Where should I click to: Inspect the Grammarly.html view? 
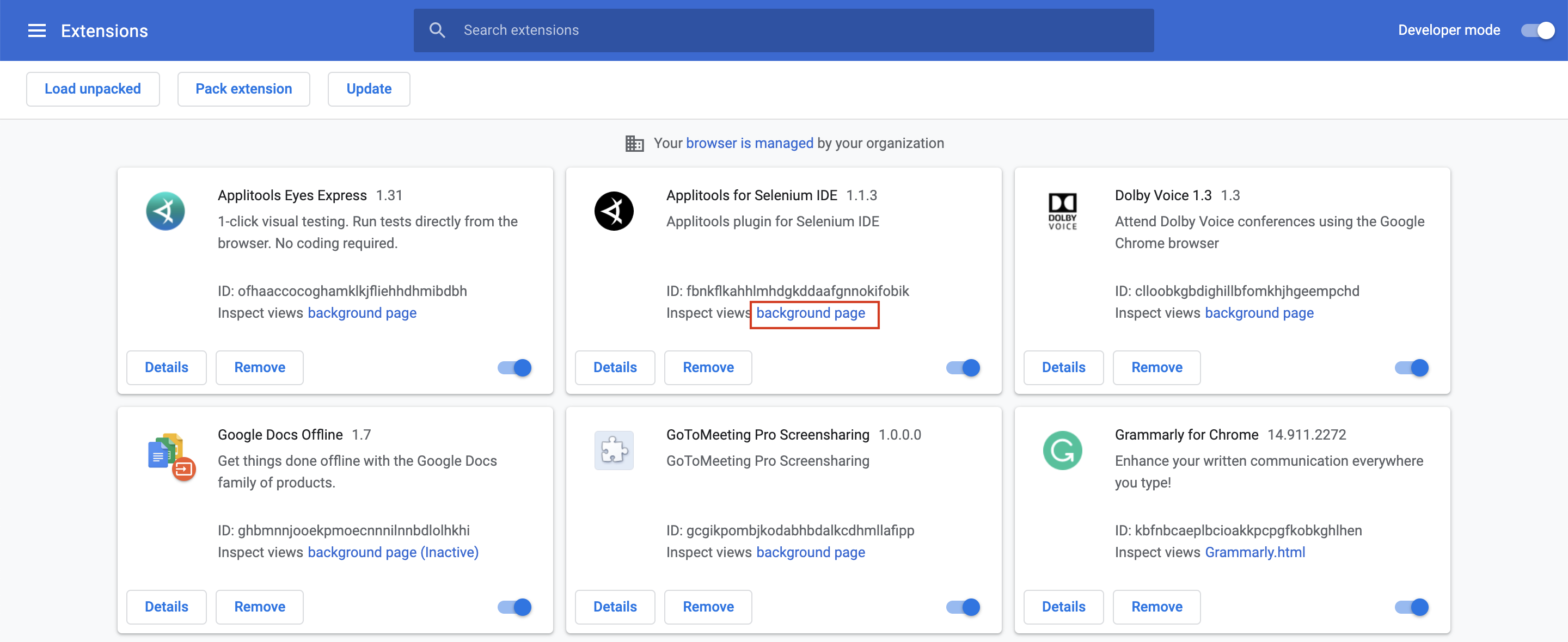click(x=1254, y=553)
